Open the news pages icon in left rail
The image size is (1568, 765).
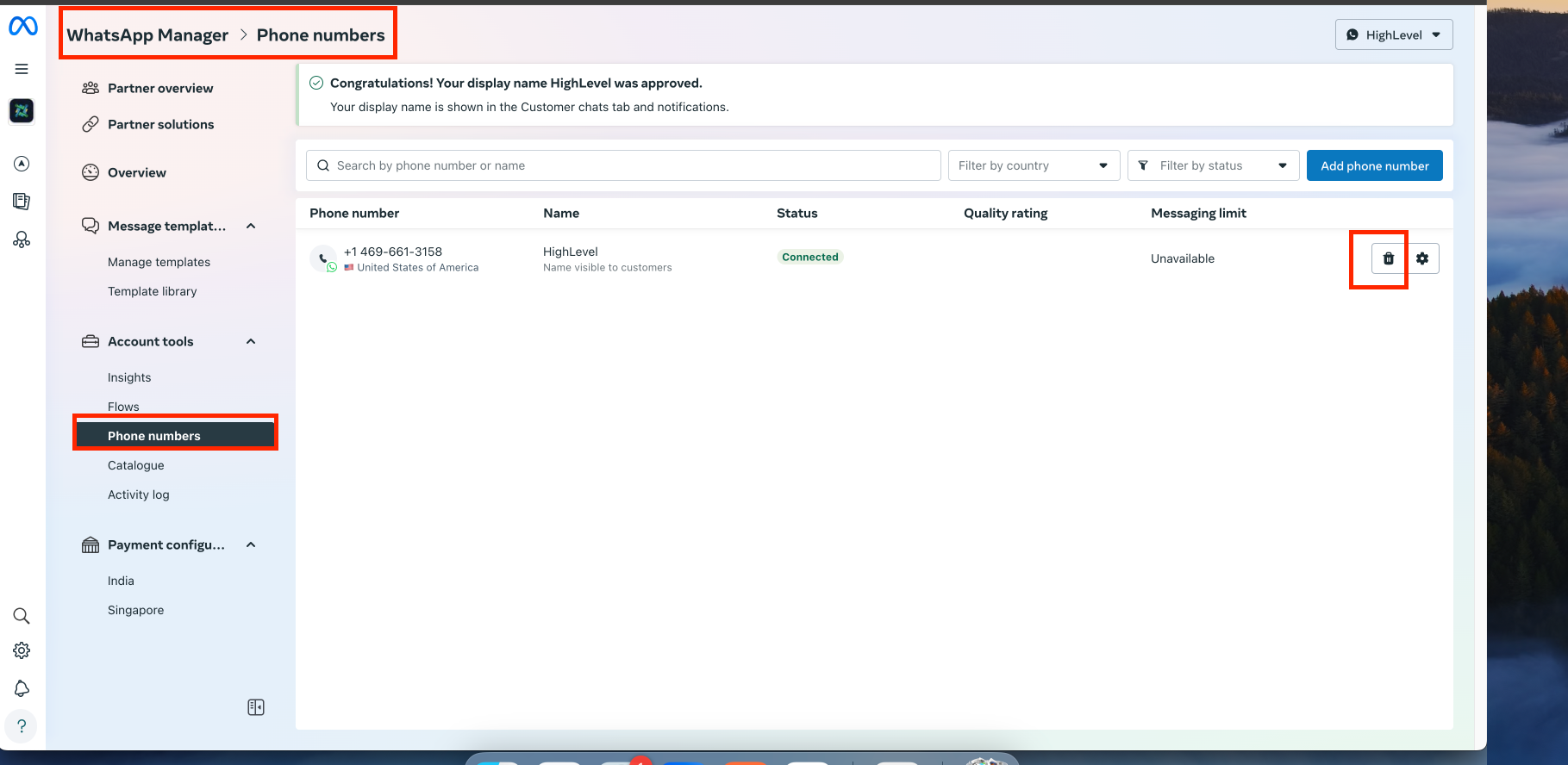(x=22, y=202)
